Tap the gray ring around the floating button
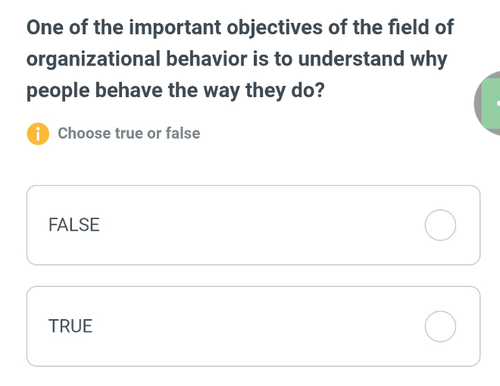 click(x=479, y=103)
